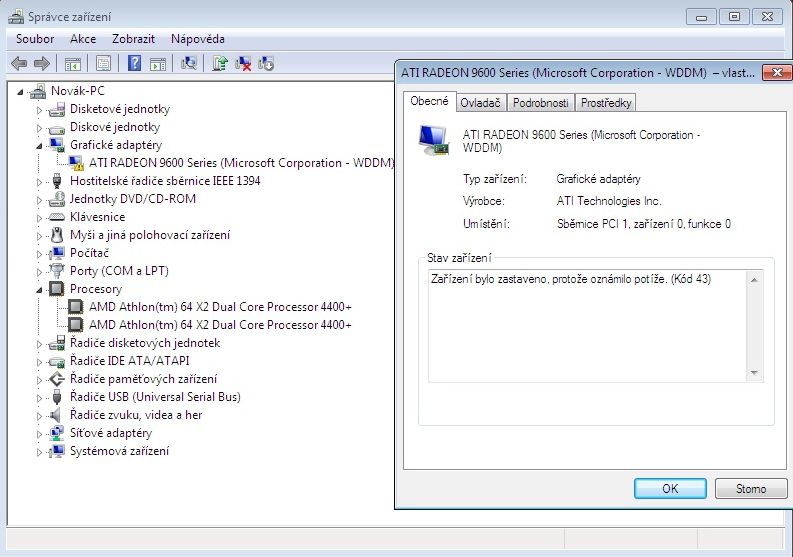Click the device status scroll down arrow

tap(754, 373)
